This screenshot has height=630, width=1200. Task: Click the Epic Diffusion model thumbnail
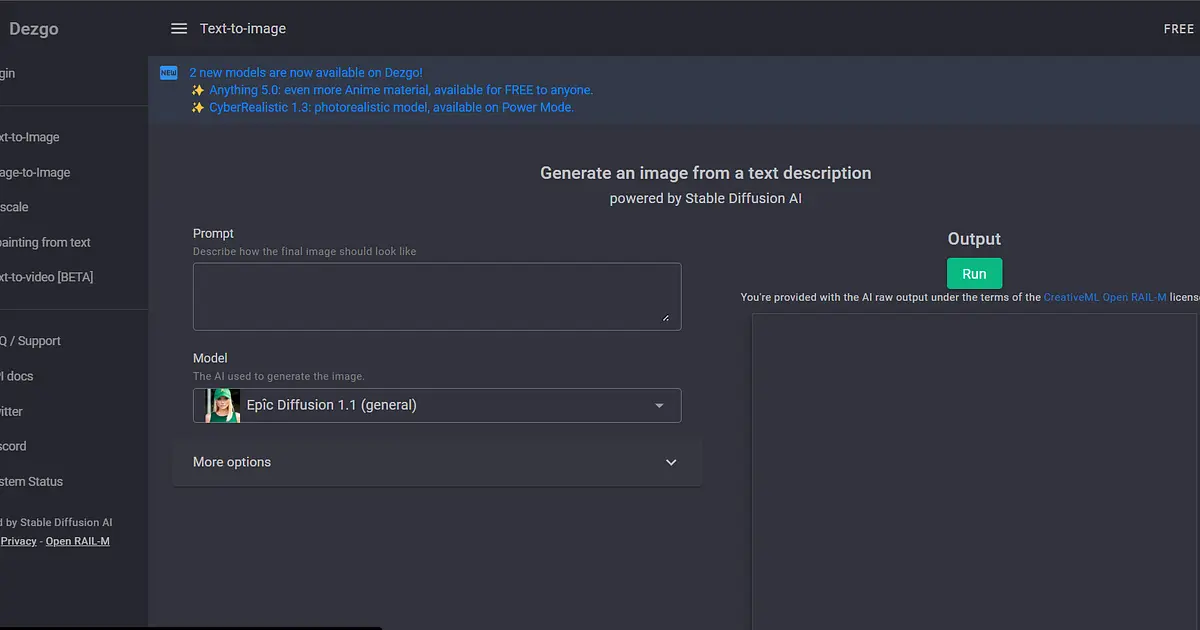click(223, 405)
